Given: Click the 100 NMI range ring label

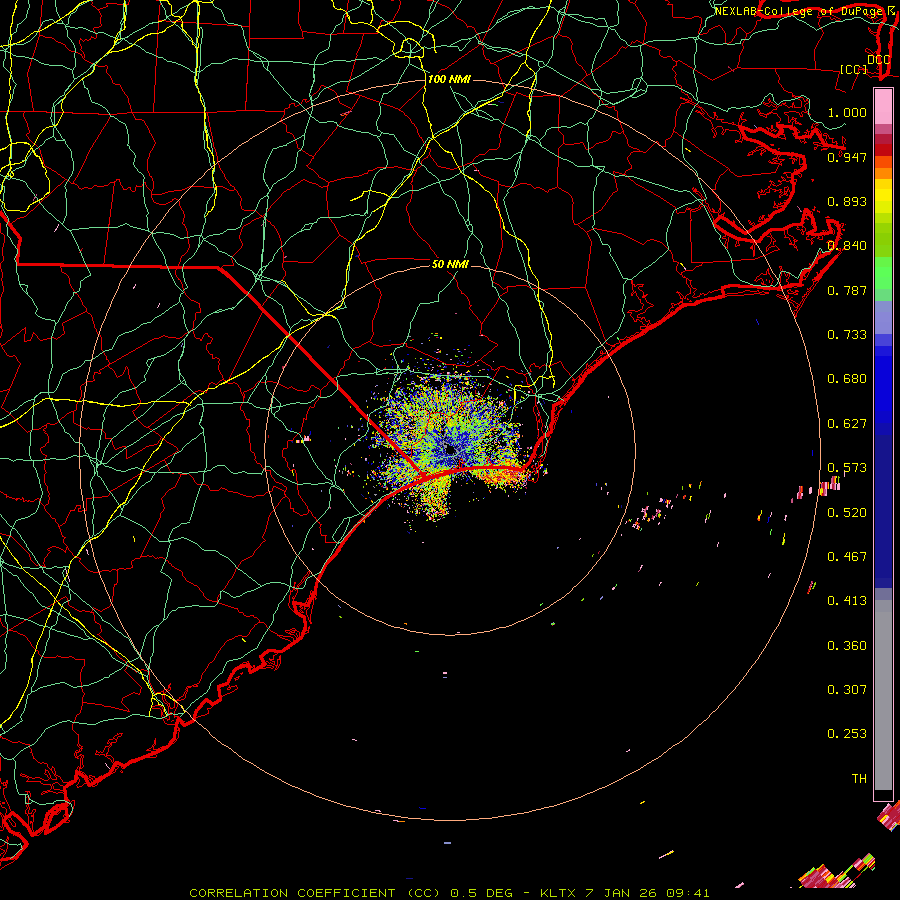Looking at the screenshot, I should [x=449, y=79].
